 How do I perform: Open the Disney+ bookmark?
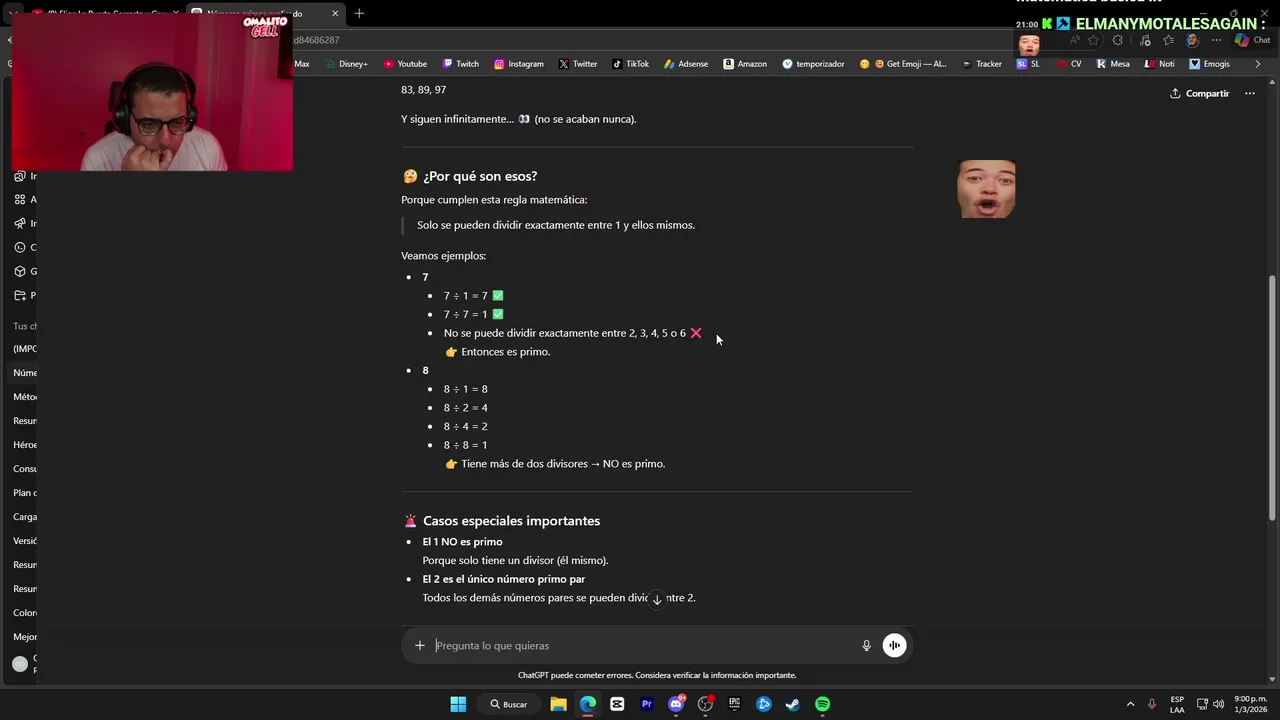(346, 64)
